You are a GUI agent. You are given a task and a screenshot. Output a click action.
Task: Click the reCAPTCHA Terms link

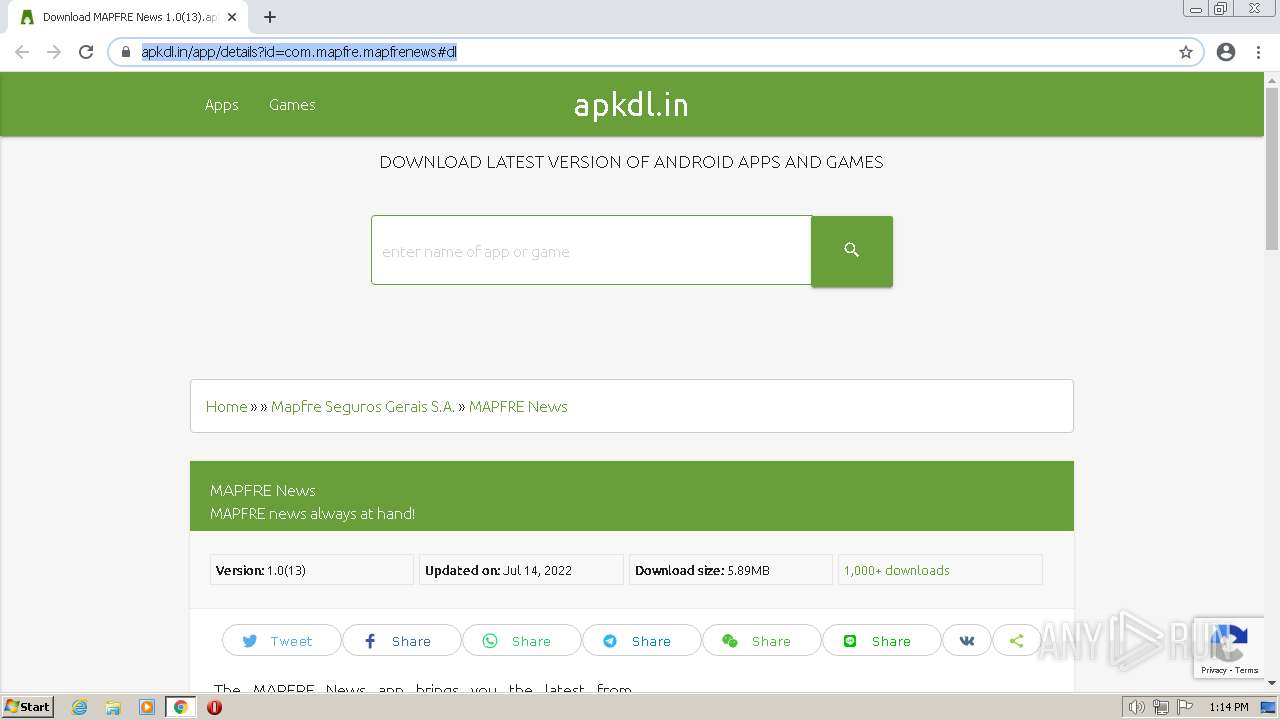click(1247, 670)
